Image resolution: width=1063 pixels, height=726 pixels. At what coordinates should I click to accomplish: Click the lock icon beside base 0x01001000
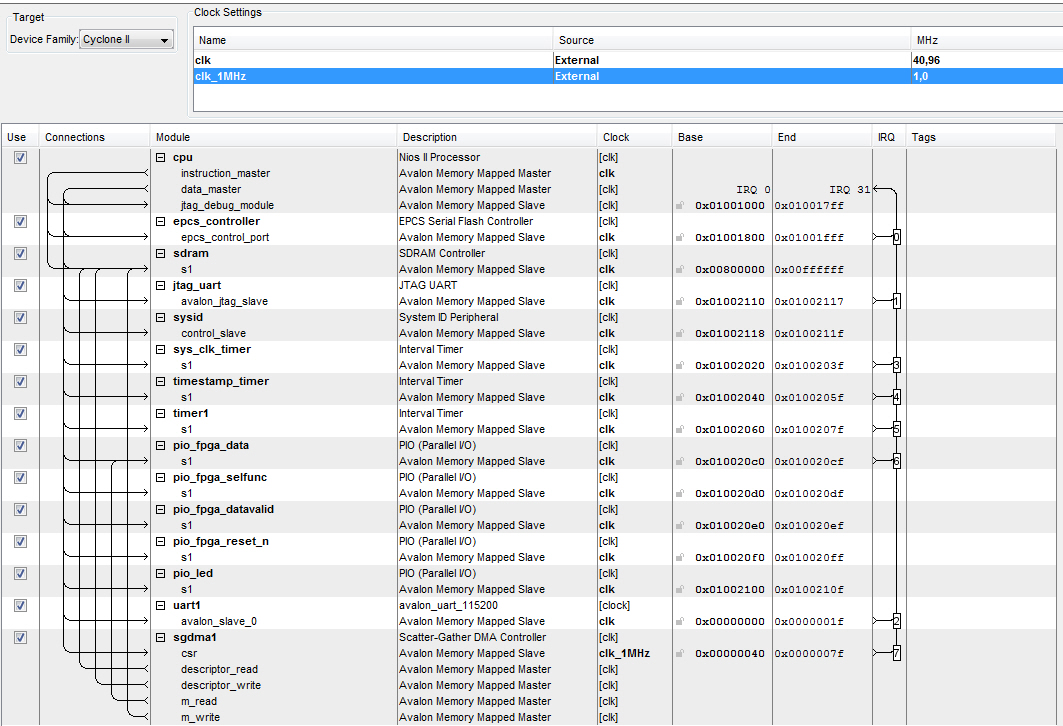pos(680,206)
